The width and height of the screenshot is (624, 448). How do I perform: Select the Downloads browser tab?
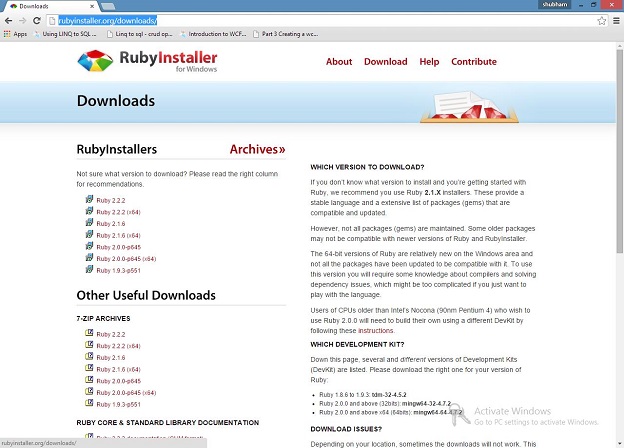tap(50, 6)
